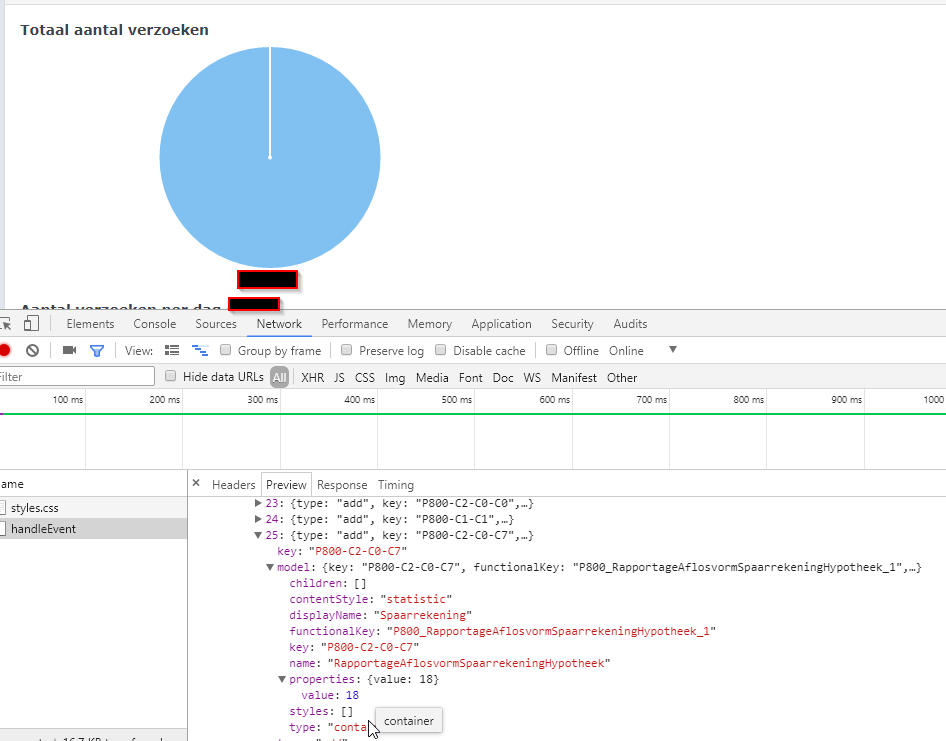Viewport: 946px width, 741px height.
Task: Select the handleEvent request row
Action: (94, 529)
